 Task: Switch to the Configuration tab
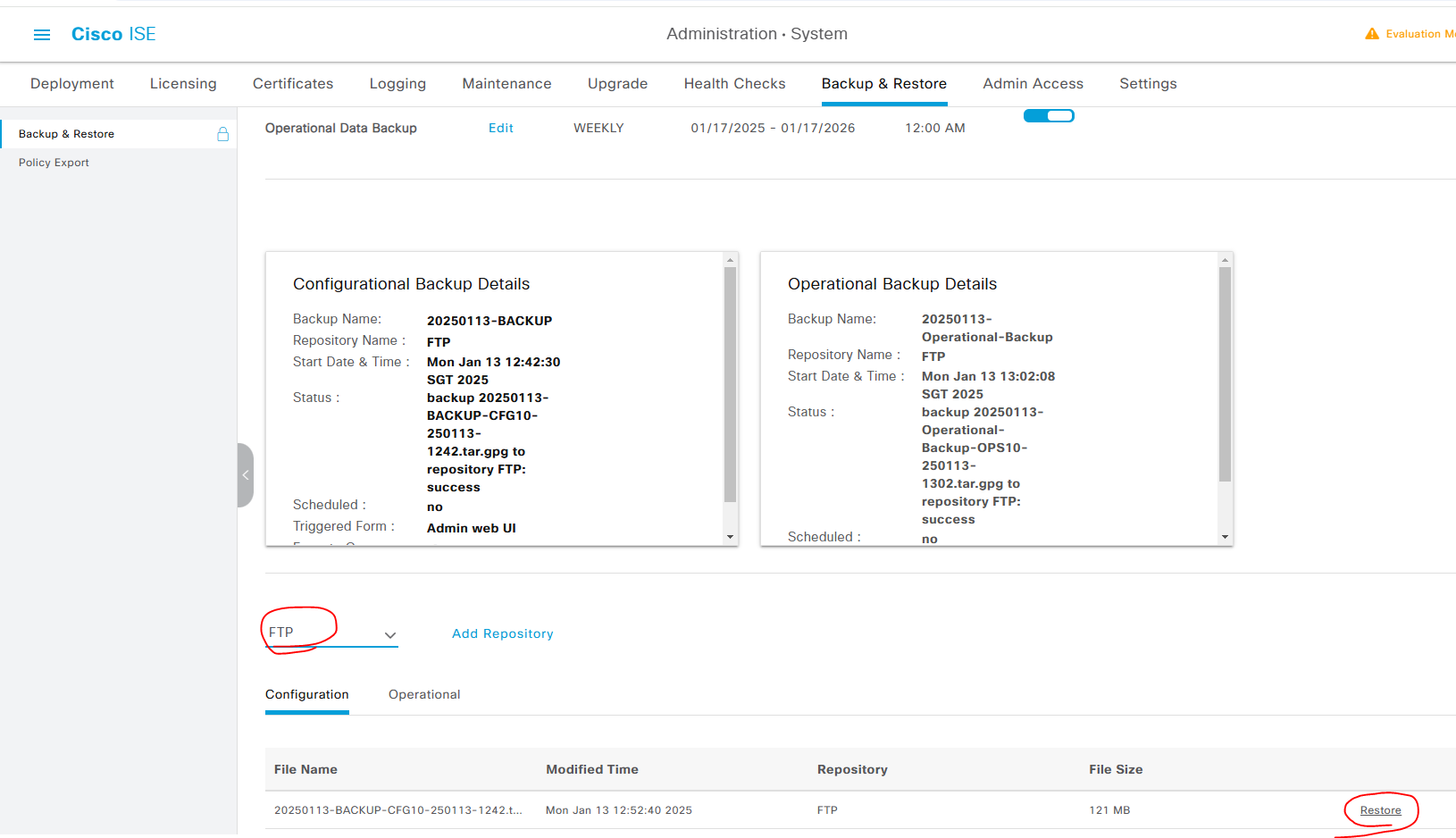pos(307,694)
